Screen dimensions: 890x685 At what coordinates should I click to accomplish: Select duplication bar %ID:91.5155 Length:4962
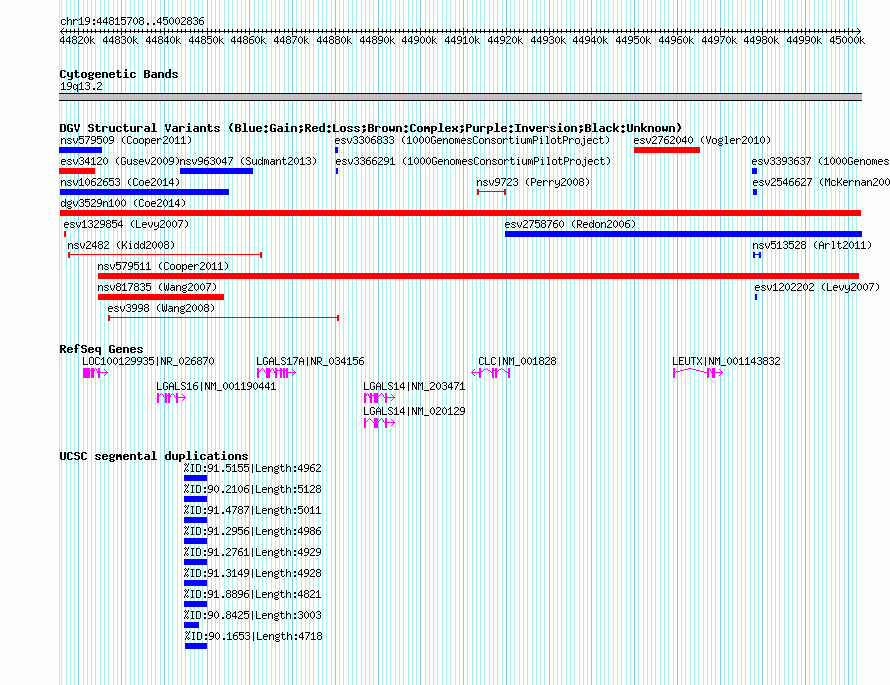(195, 478)
